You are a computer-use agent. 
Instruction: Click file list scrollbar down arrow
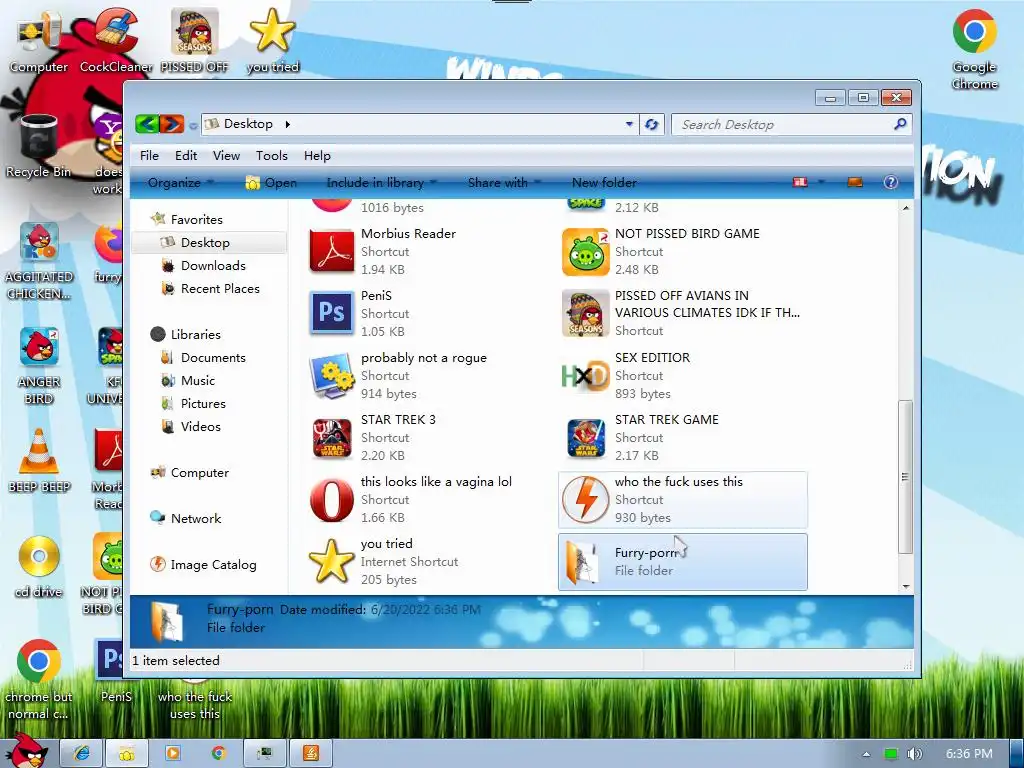906,586
